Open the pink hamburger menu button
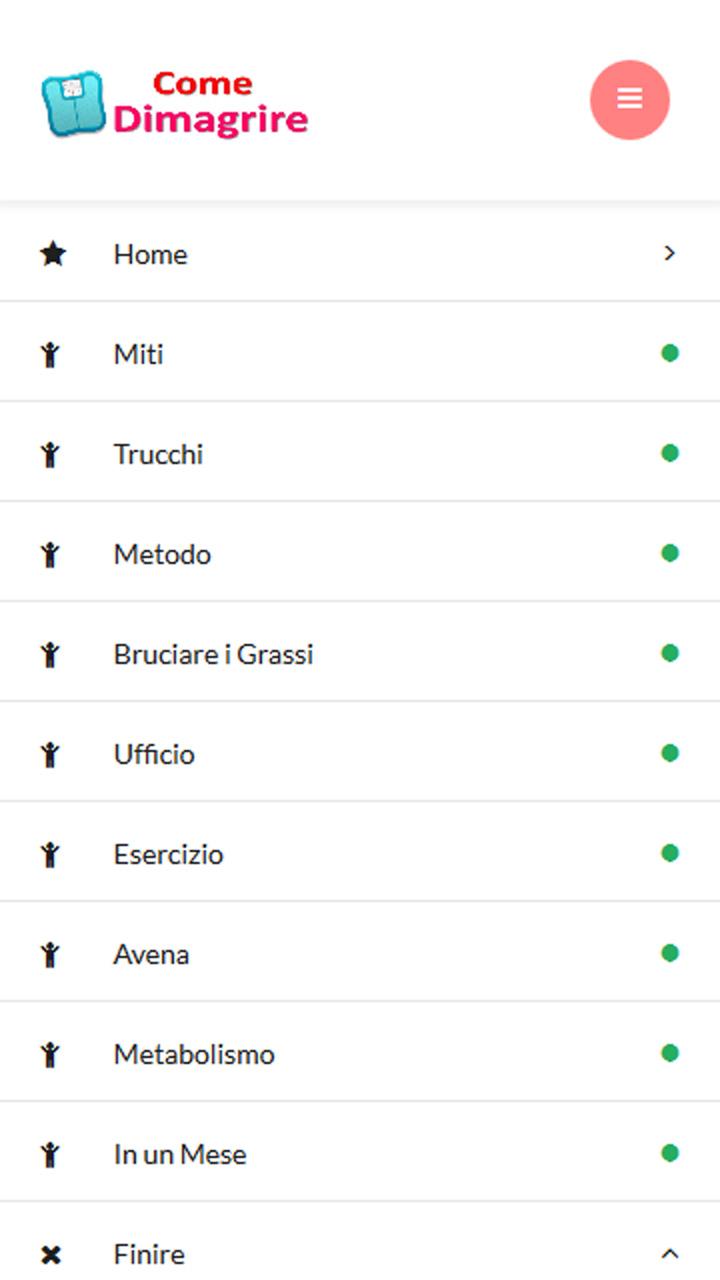Viewport: 720px width, 1280px height. point(630,99)
